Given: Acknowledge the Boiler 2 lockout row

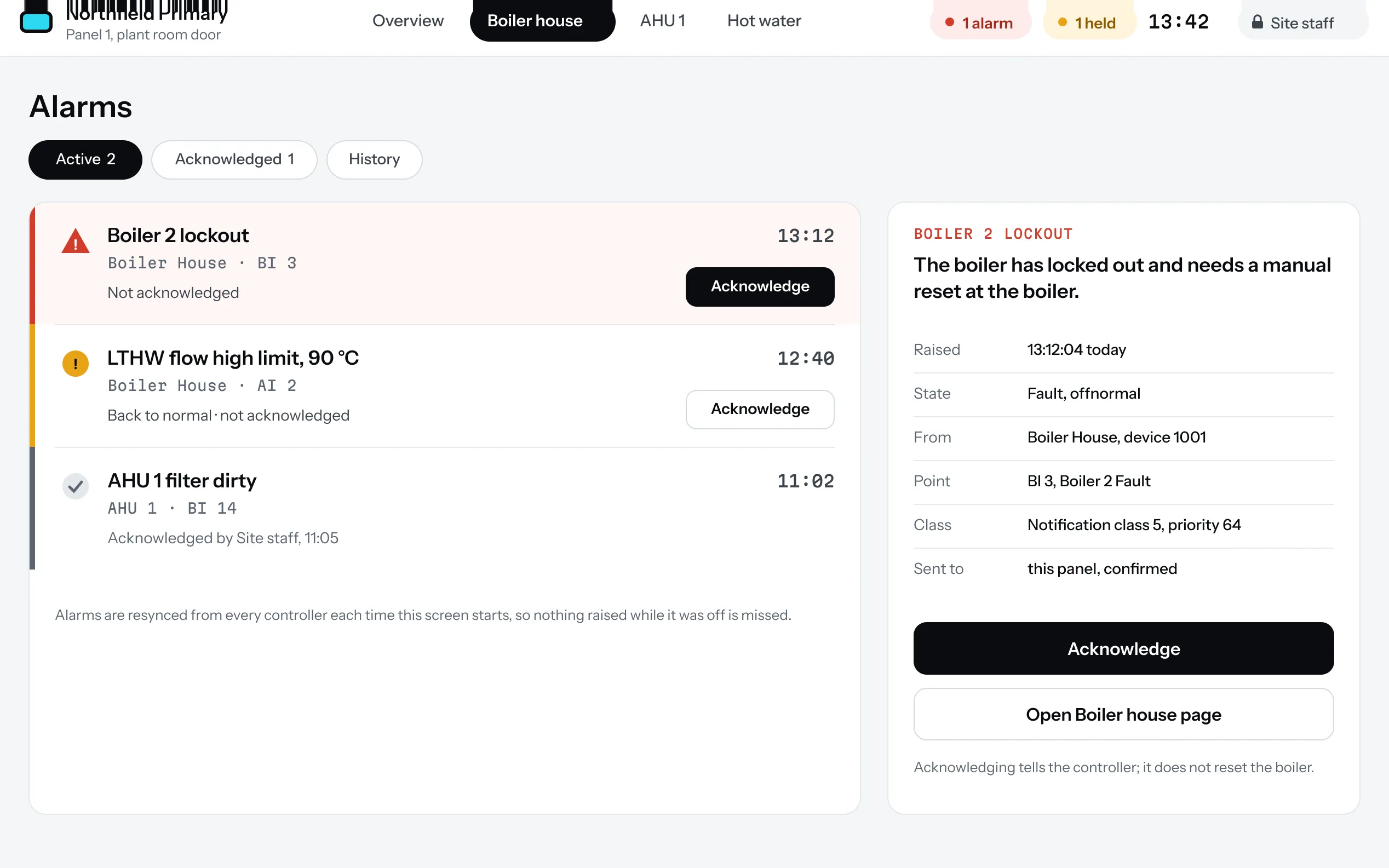Looking at the screenshot, I should 759,286.
